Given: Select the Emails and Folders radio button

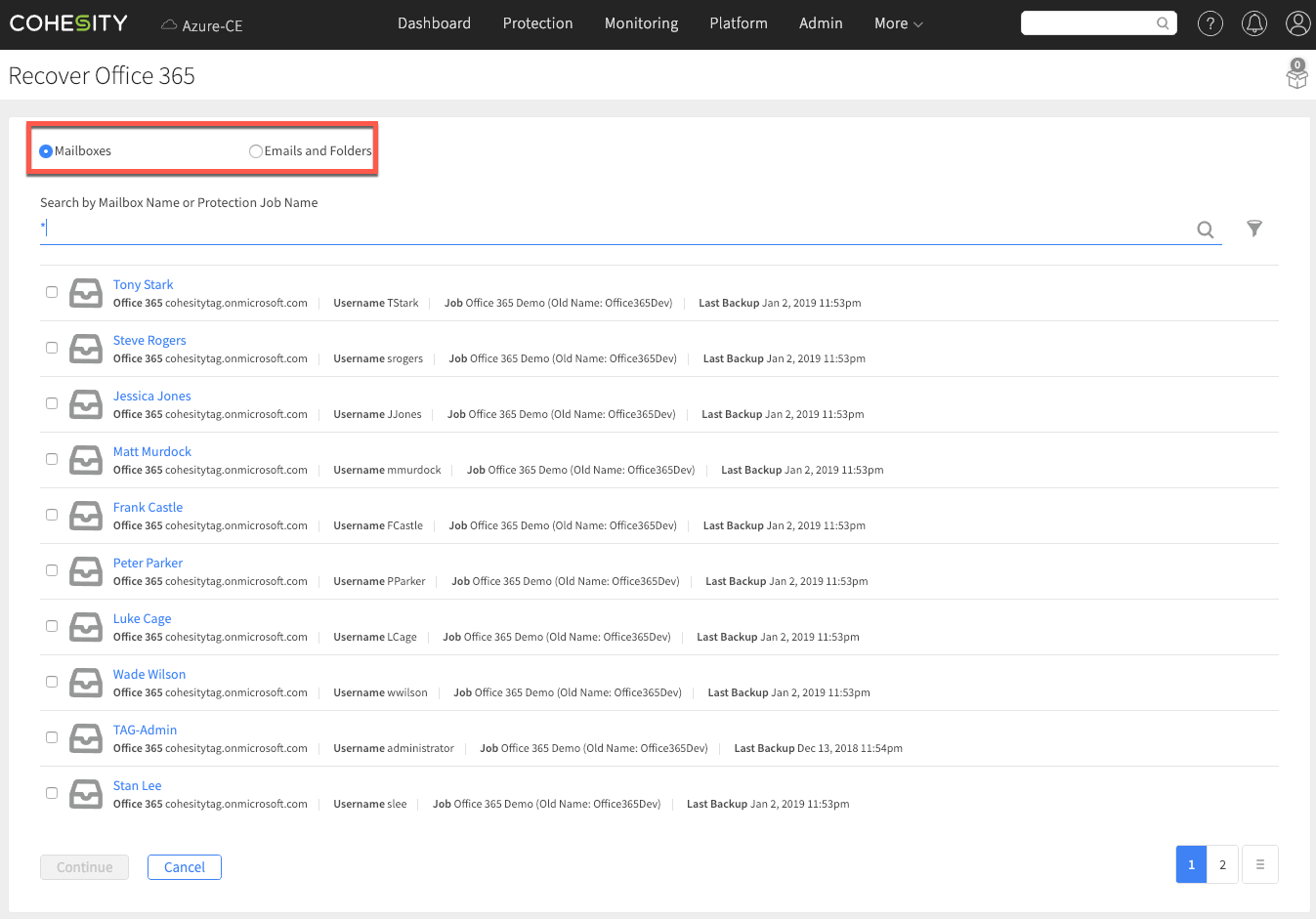Looking at the screenshot, I should 256,151.
